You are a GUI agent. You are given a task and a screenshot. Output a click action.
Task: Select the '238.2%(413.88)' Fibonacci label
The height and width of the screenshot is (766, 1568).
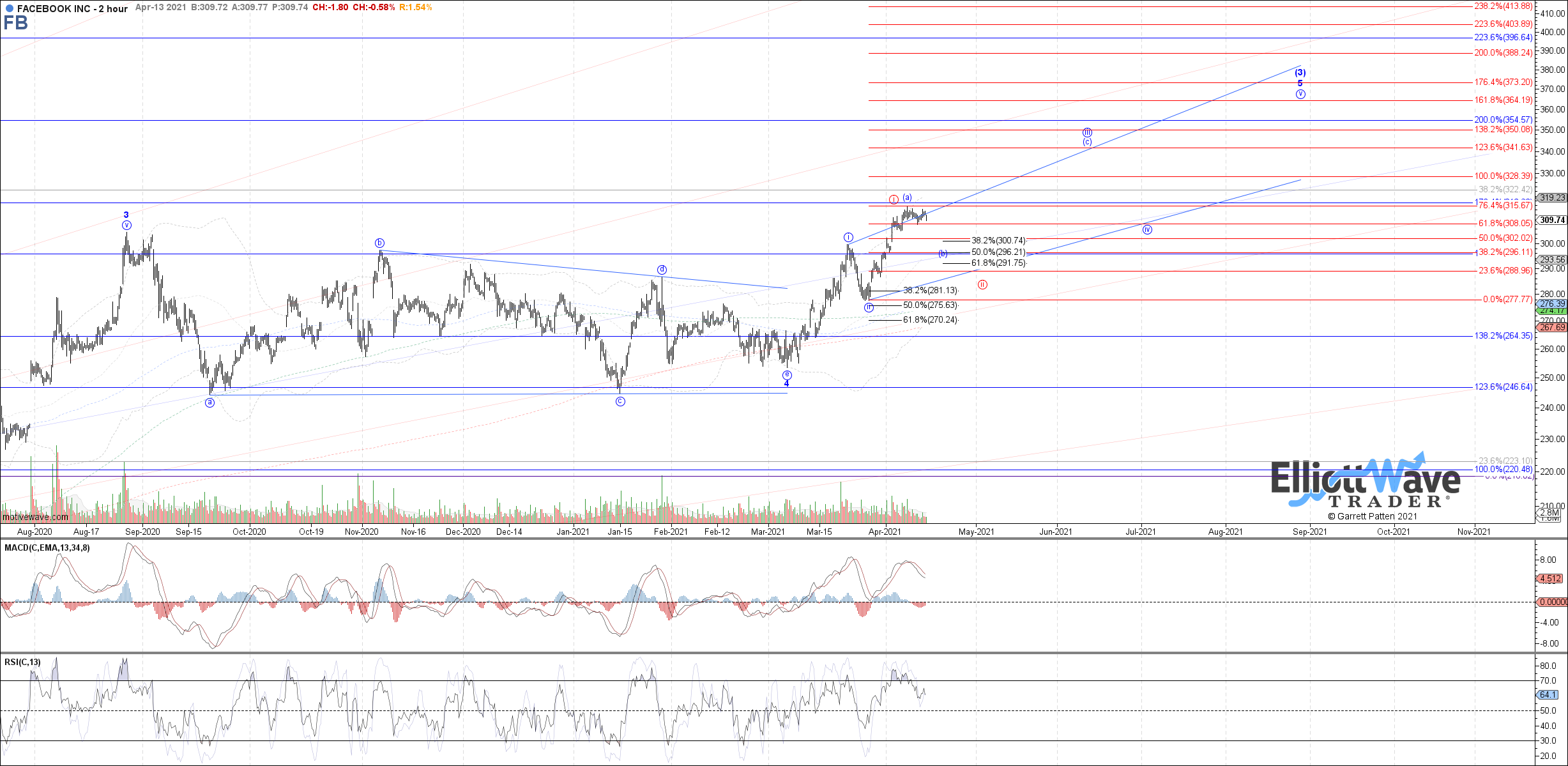[x=1503, y=6]
